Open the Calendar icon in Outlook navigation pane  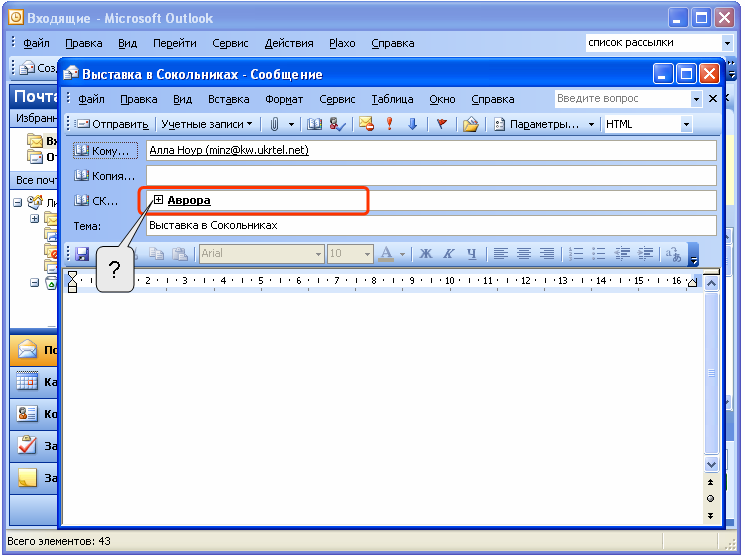click(27, 382)
